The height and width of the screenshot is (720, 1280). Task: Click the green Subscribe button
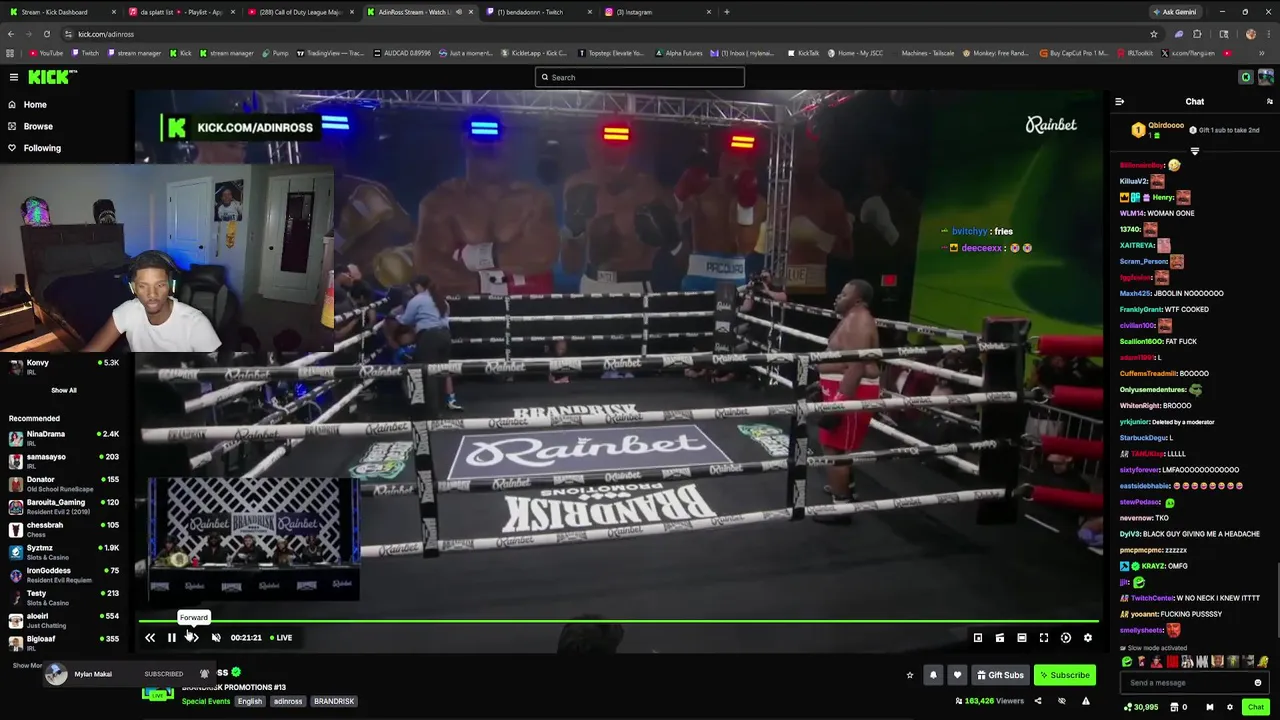[x=1064, y=675]
